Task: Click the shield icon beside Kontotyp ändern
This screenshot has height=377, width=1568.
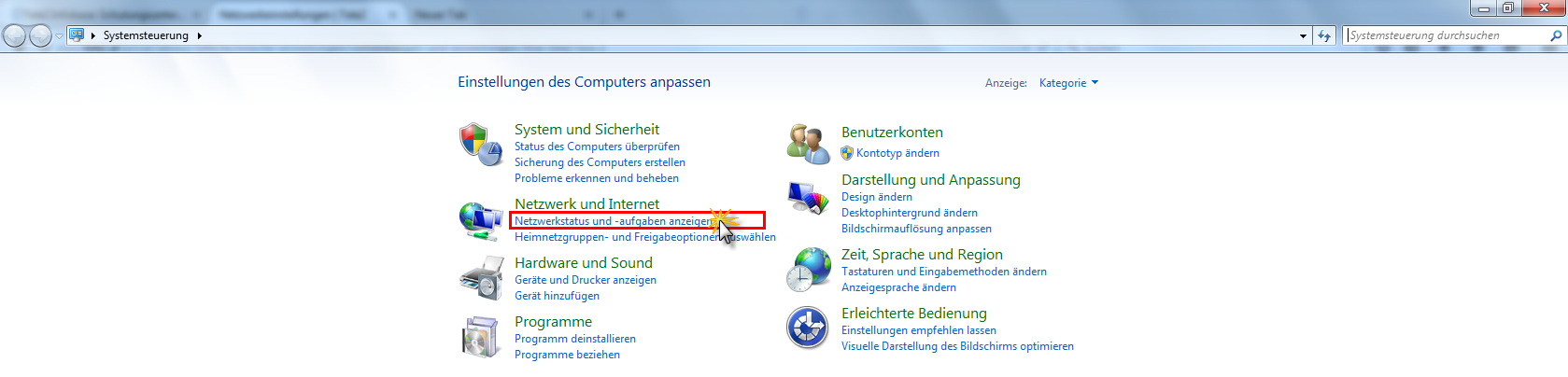Action: (x=847, y=153)
